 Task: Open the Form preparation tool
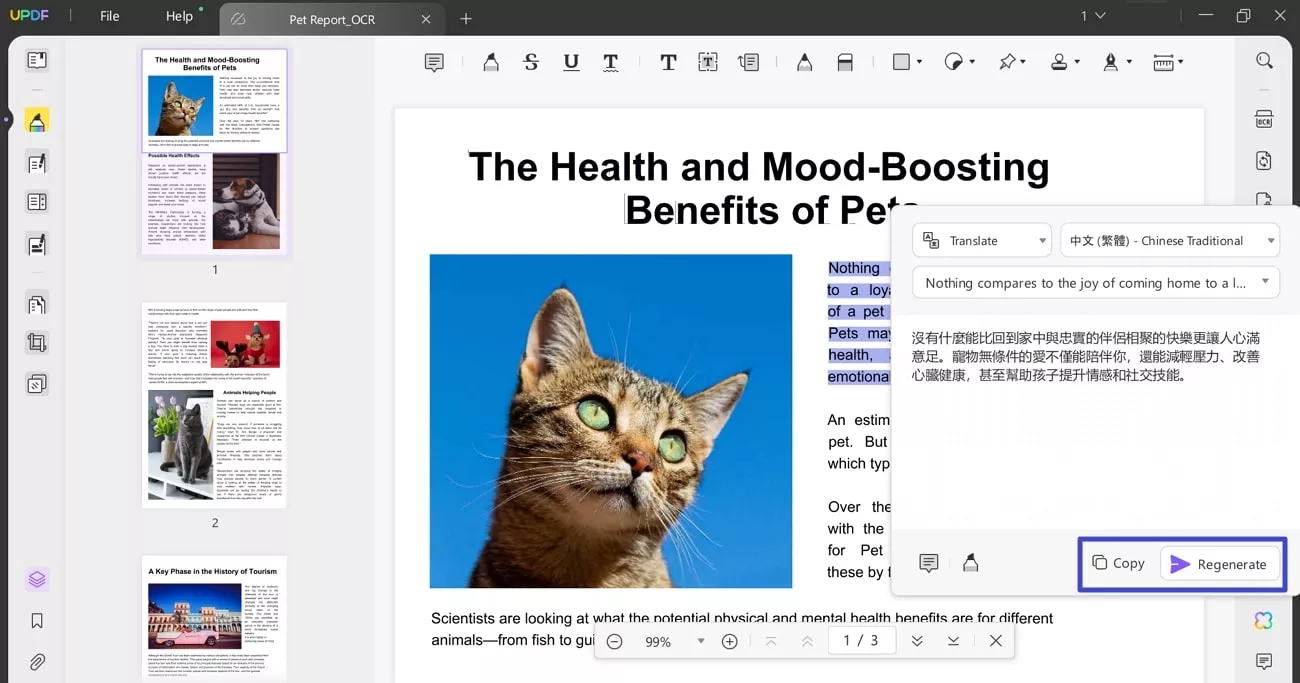click(37, 202)
